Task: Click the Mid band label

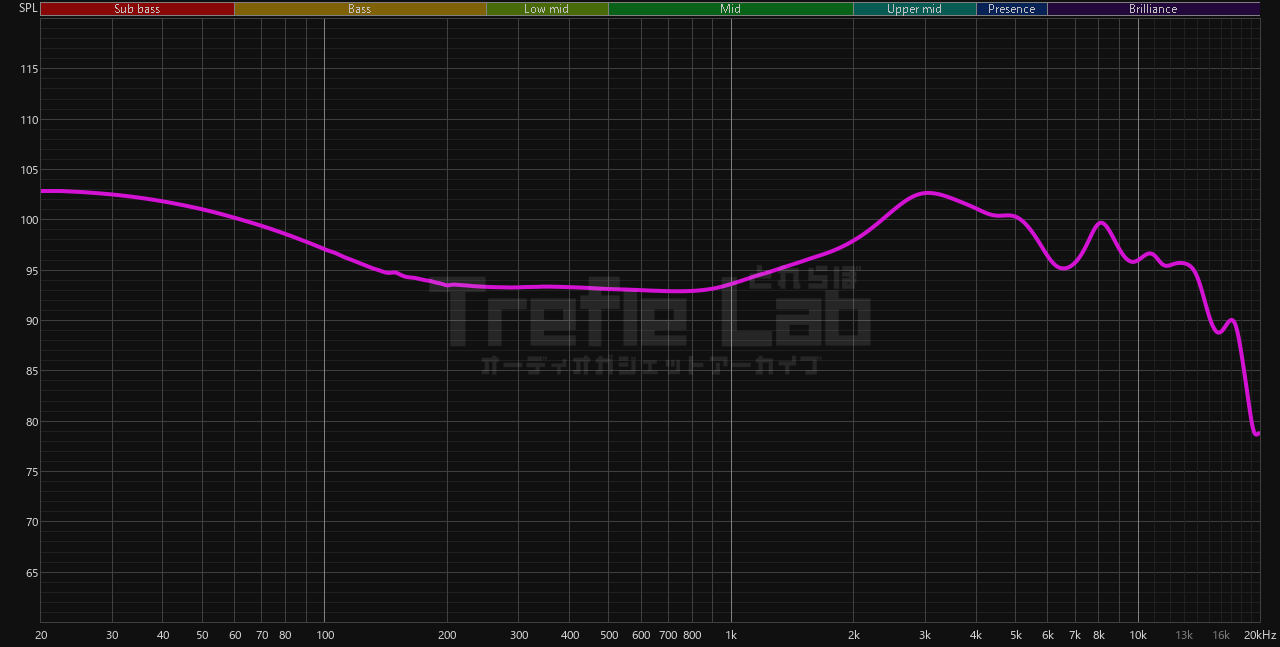Action: click(x=731, y=9)
